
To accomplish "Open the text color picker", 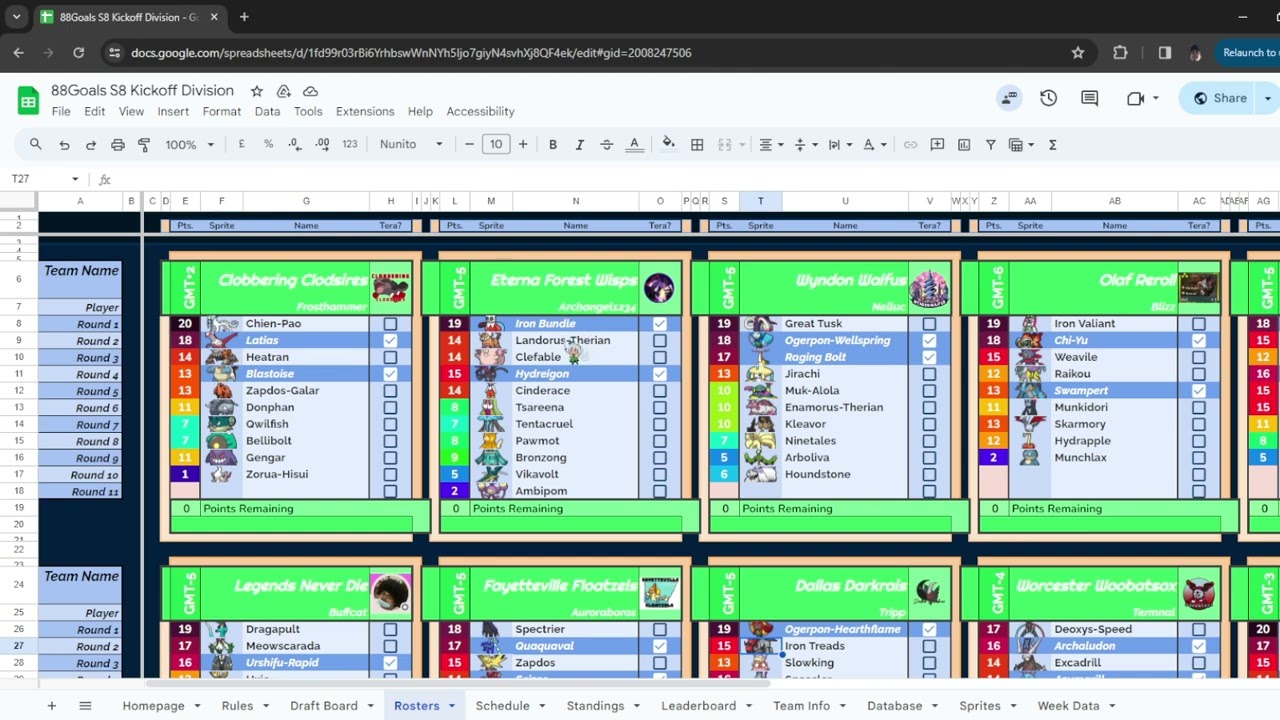I will click(634, 145).
